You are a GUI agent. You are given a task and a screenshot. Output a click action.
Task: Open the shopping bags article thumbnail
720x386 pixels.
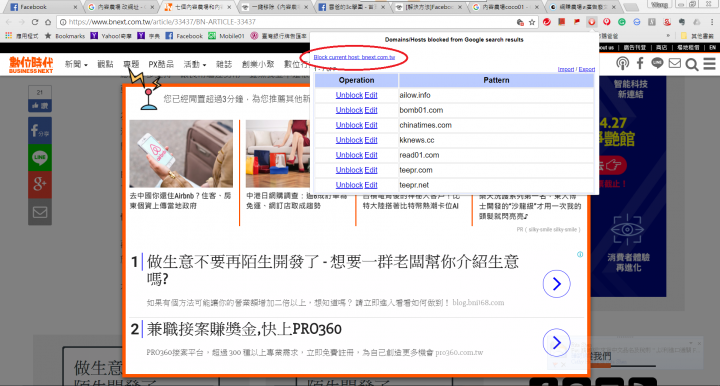pos(278,154)
